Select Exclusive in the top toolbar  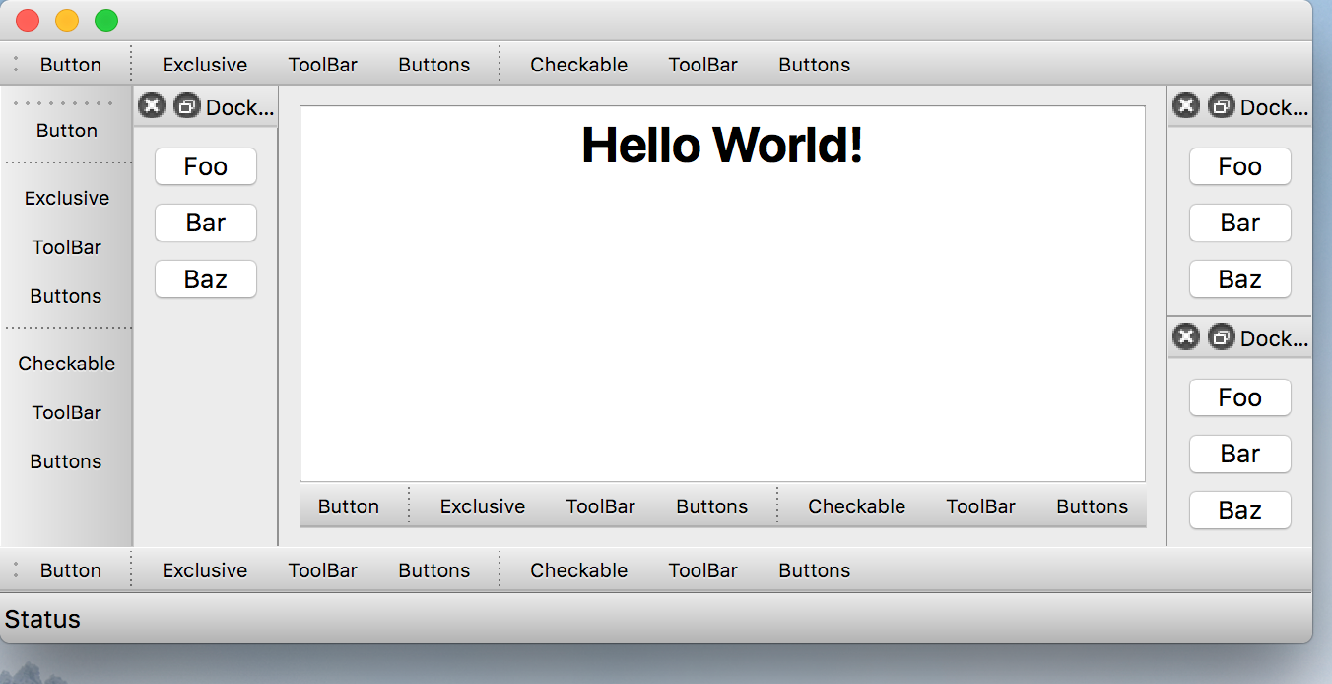pyautogui.click(x=205, y=64)
